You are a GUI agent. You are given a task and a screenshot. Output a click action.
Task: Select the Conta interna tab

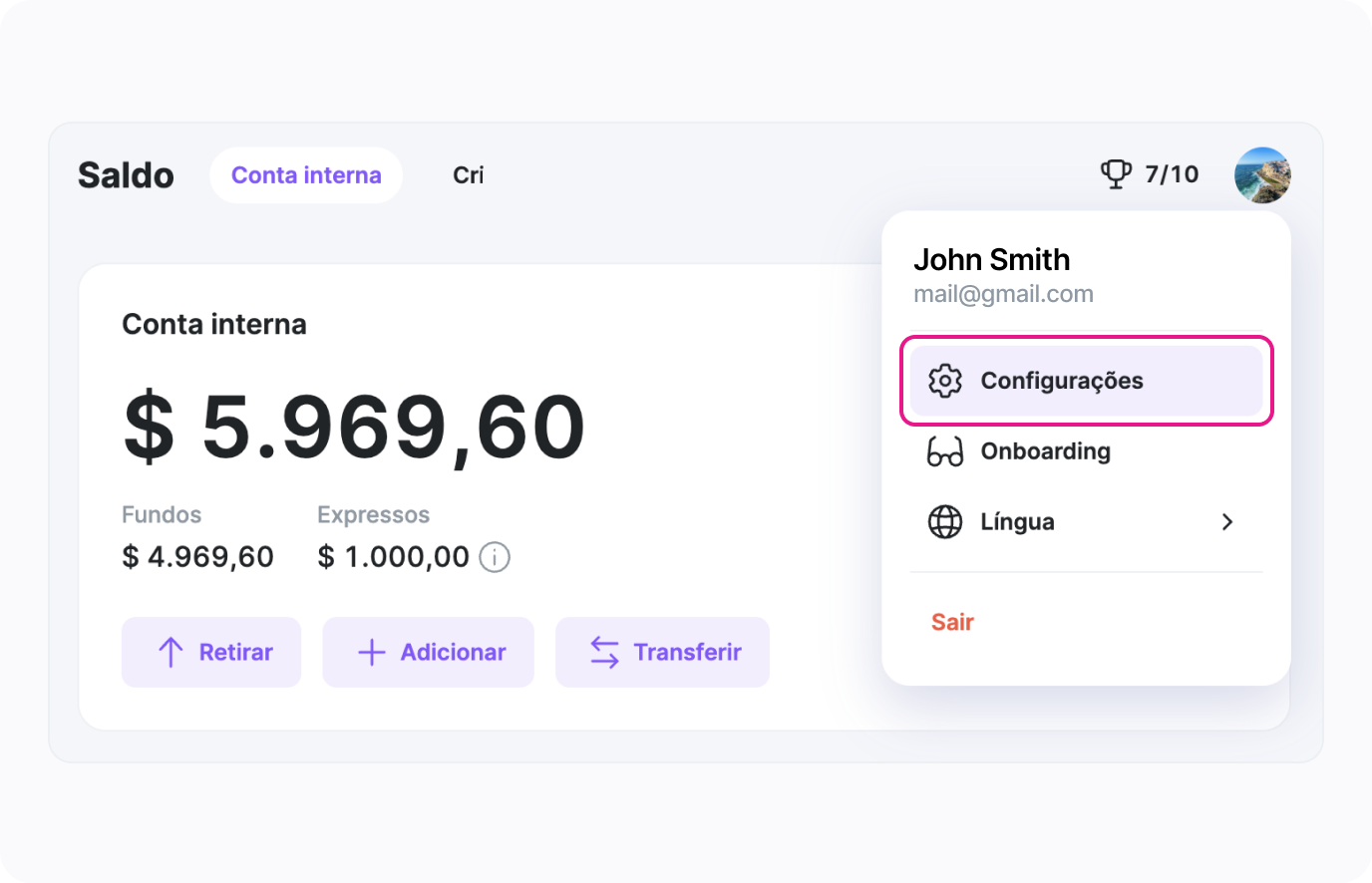(x=306, y=175)
